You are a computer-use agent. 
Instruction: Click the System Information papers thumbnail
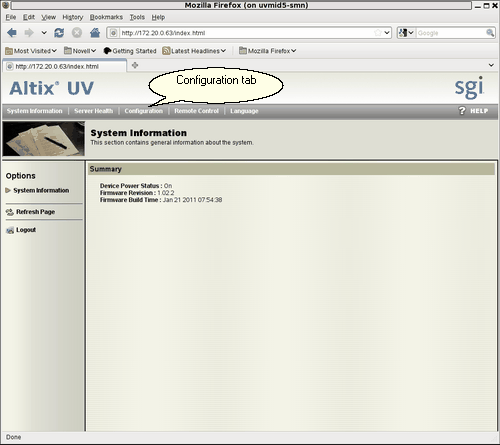(44, 139)
